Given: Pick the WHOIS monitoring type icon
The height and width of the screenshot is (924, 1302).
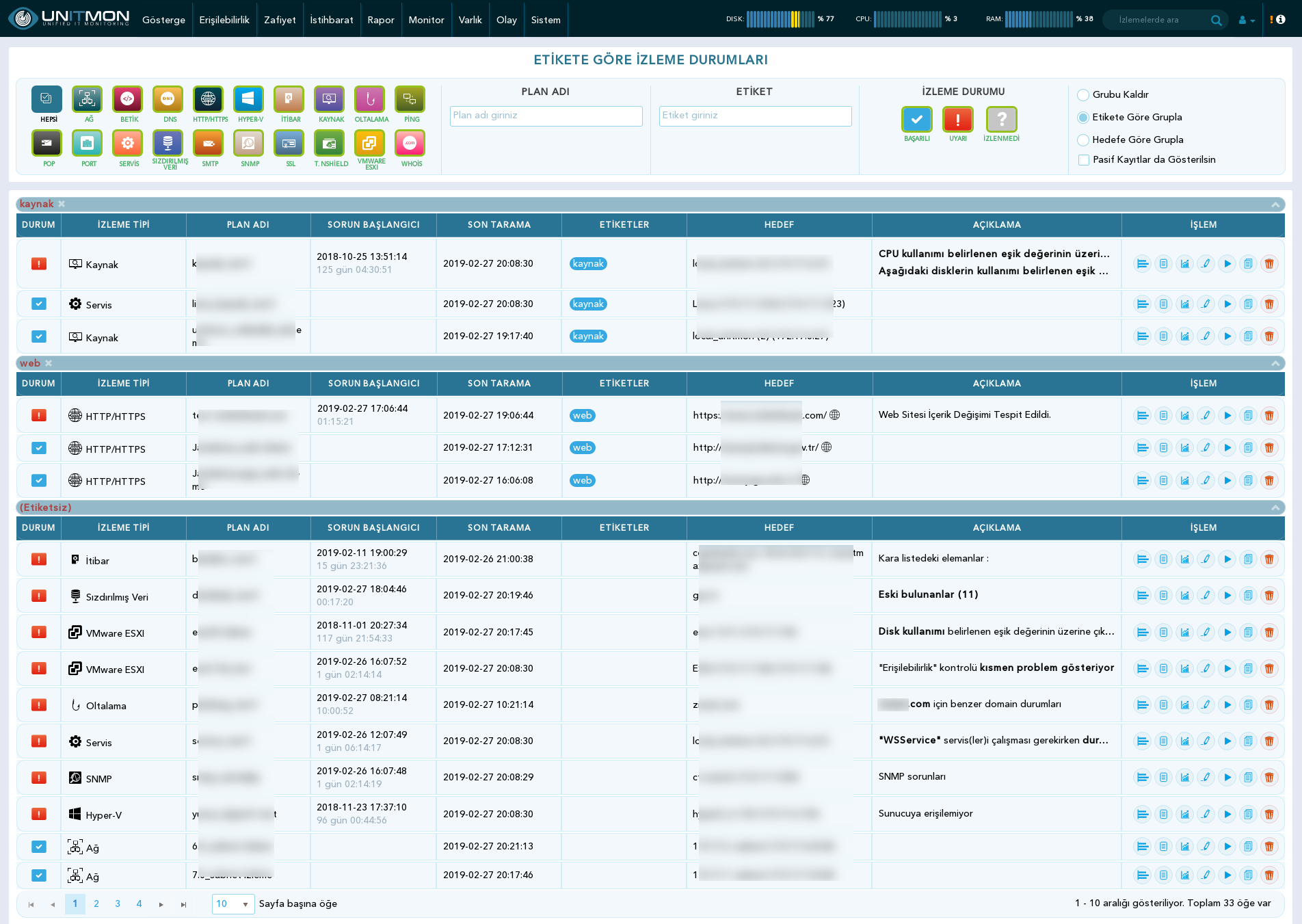Looking at the screenshot, I should point(410,144).
